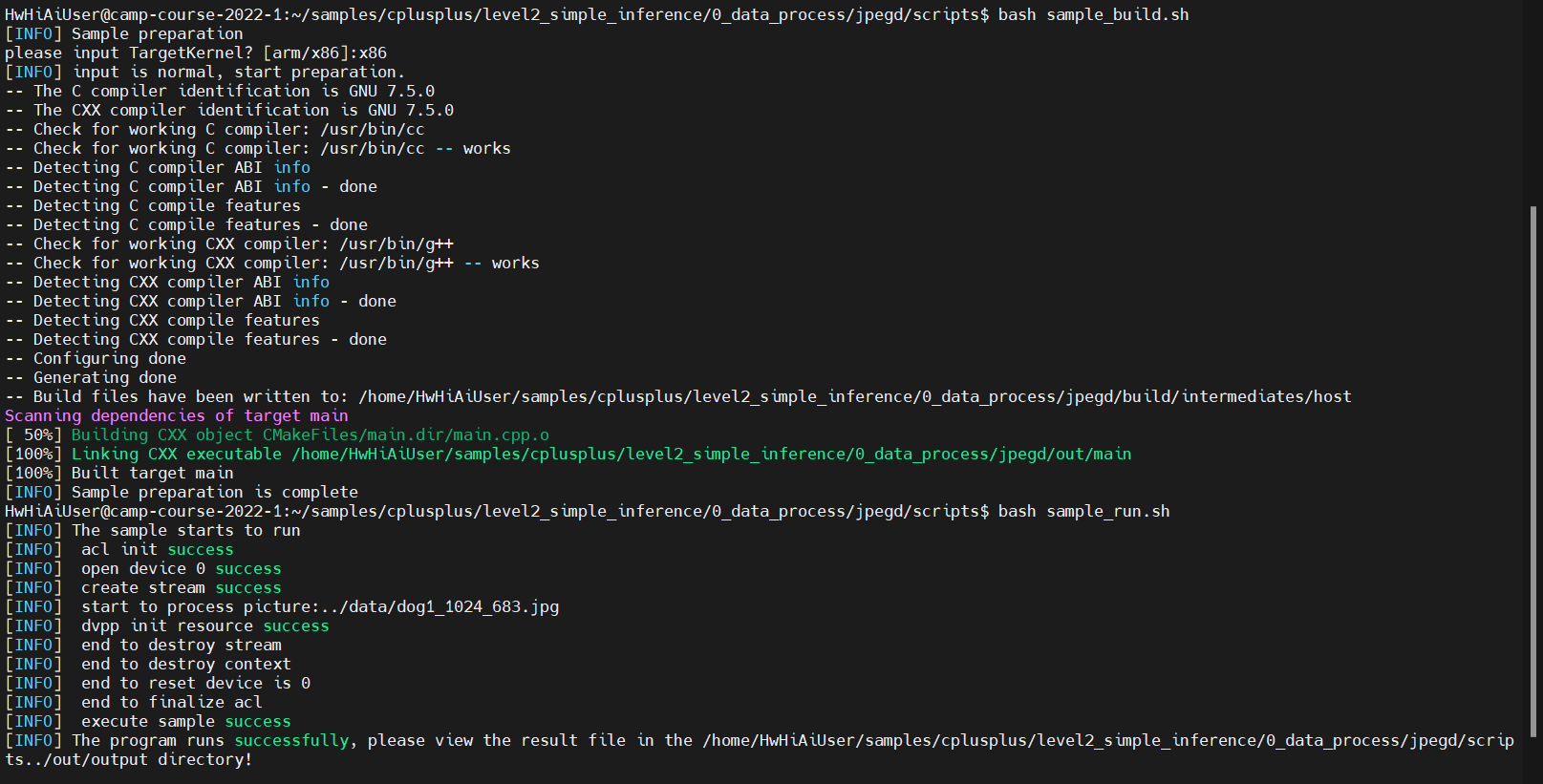Click the 'execute sample success' line

point(185,722)
